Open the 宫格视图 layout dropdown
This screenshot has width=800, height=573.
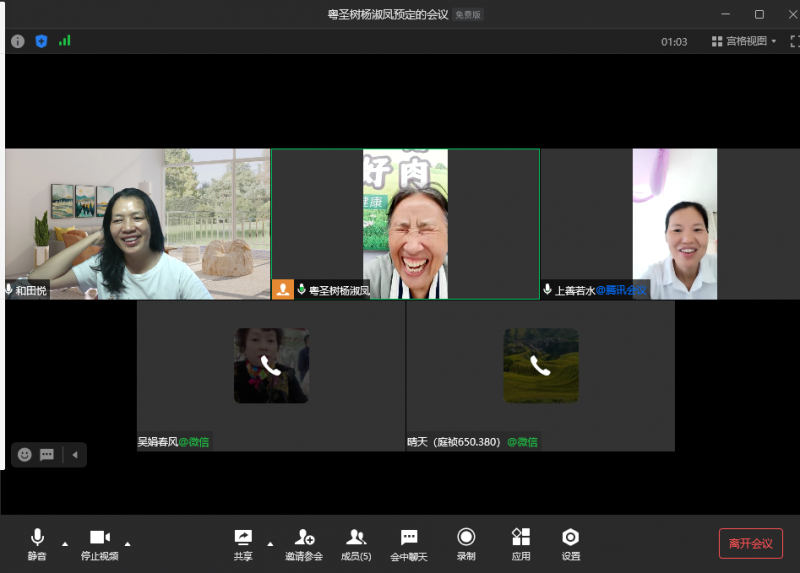tap(744, 41)
